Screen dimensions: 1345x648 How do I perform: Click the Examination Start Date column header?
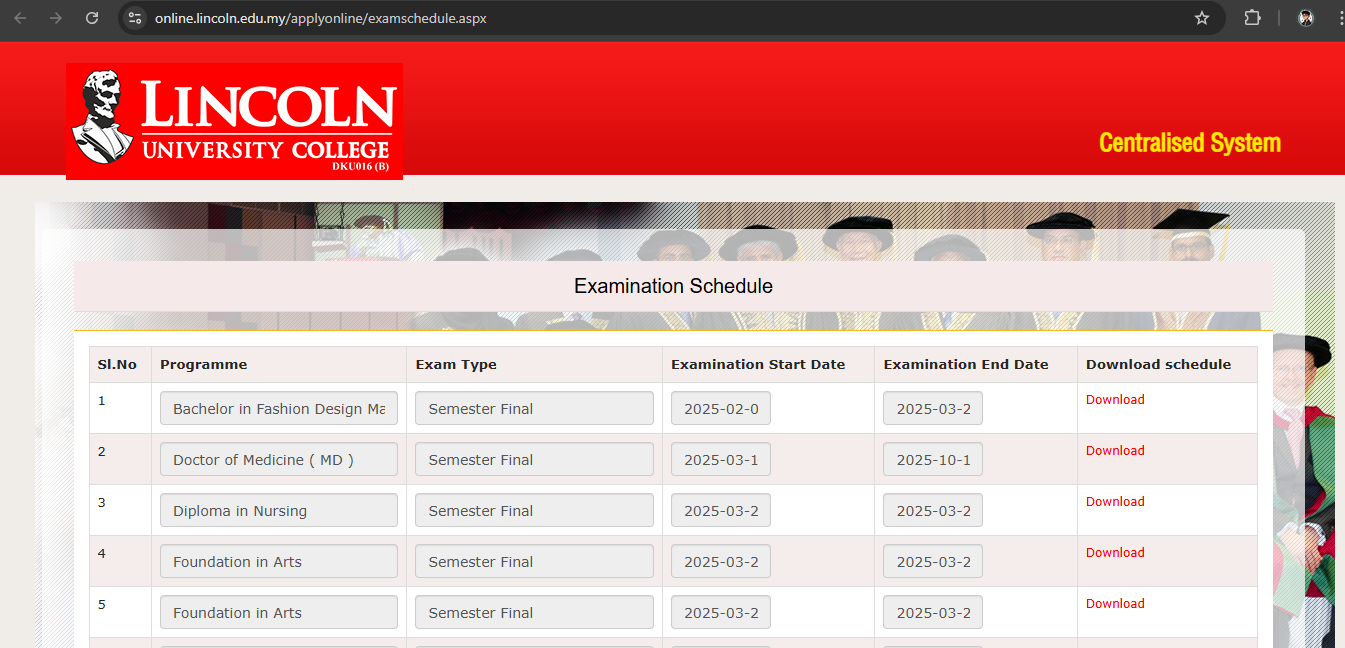758,364
